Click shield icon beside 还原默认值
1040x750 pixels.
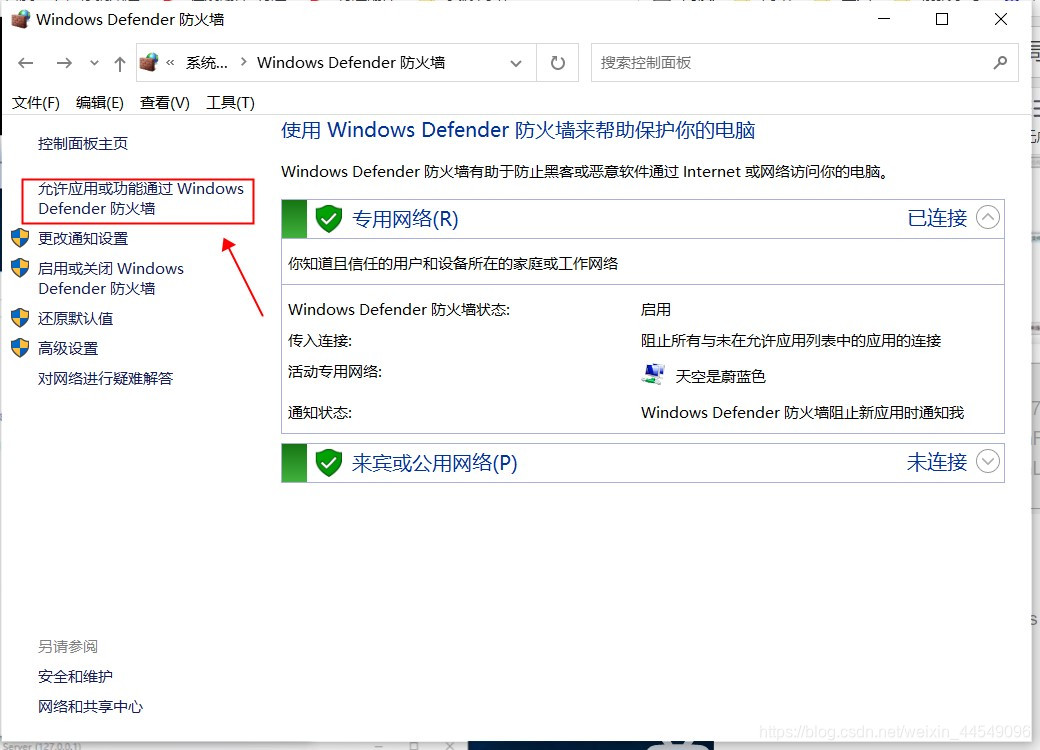pyautogui.click(x=21, y=318)
